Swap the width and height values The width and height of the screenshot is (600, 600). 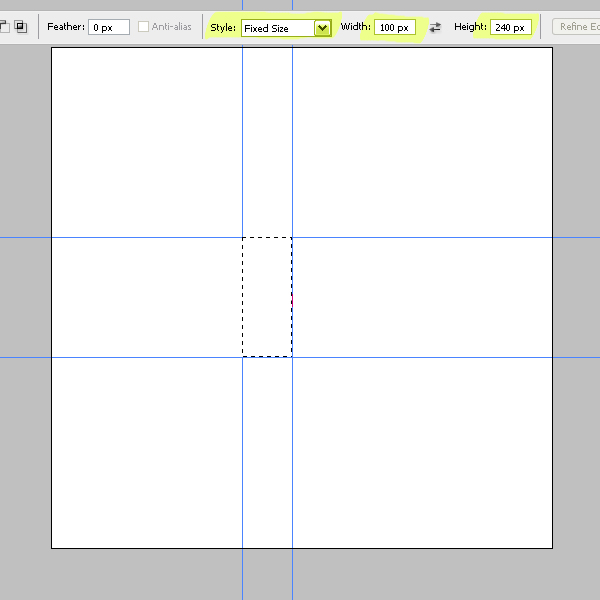point(435,27)
